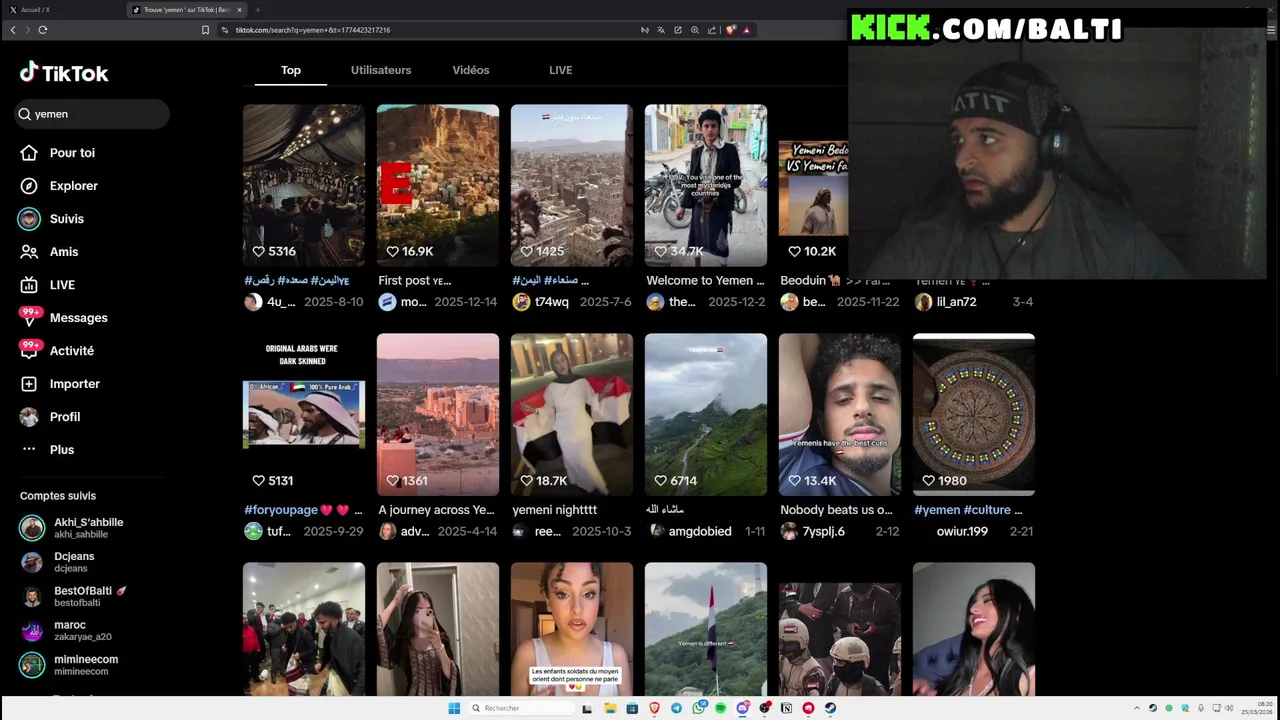Open followed account mimineecom
The height and width of the screenshot is (720, 1280).
[x=70, y=664]
